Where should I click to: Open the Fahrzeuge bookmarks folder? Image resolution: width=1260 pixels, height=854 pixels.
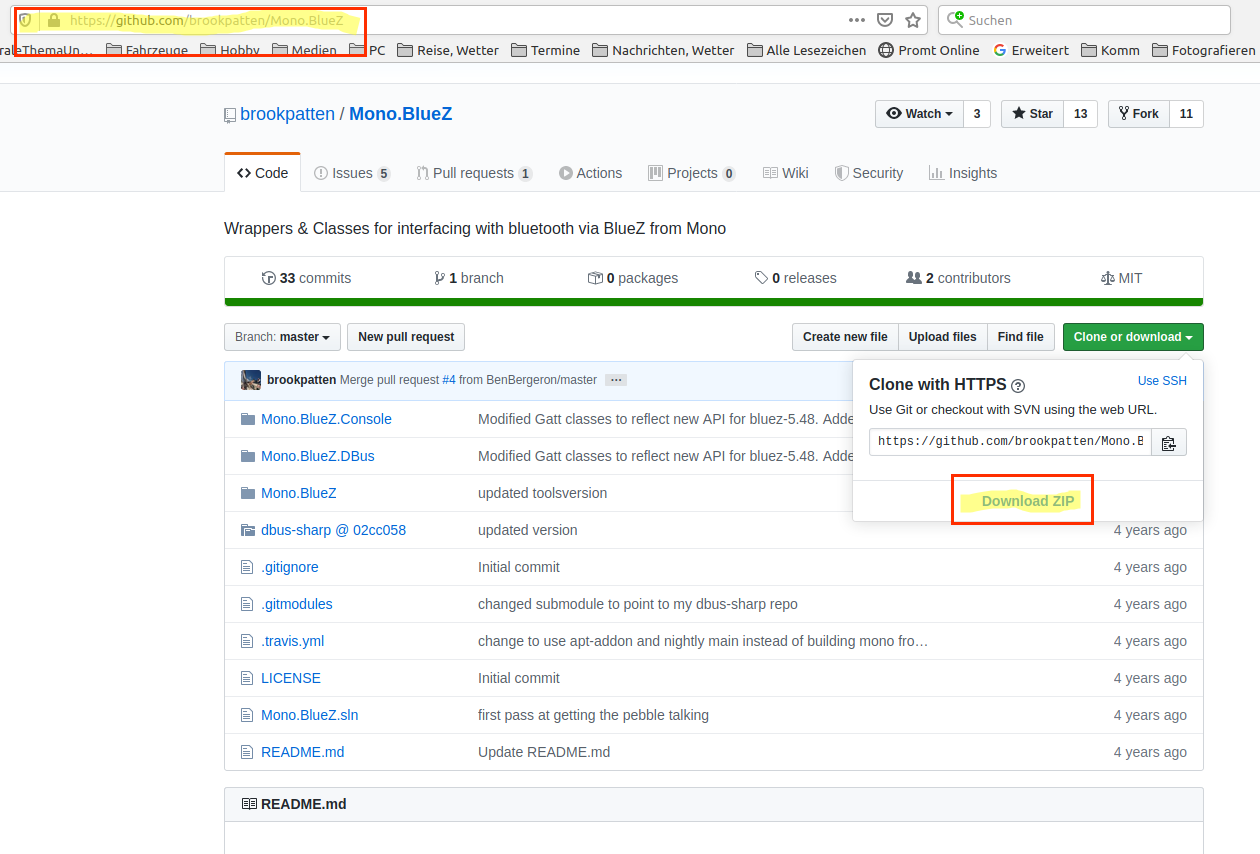coord(147,50)
